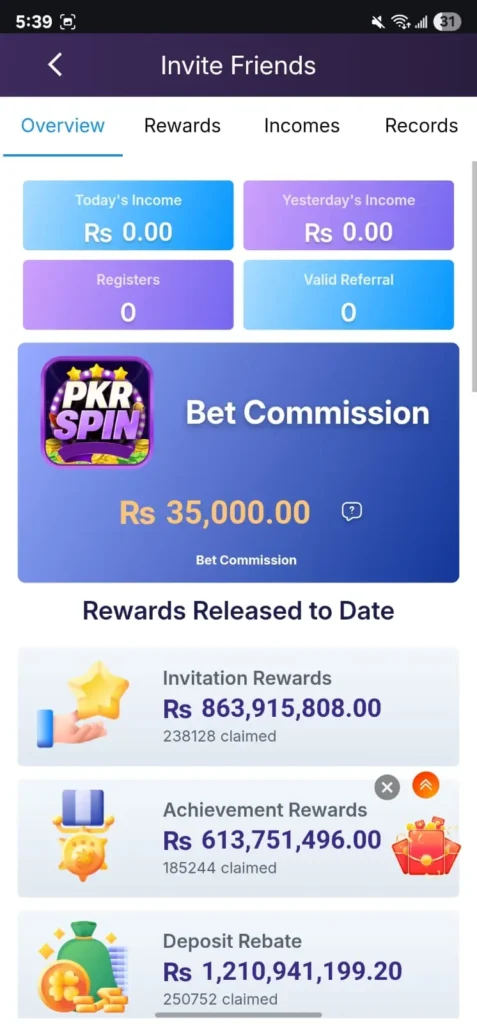Collapse the orange double-chevron up button
This screenshot has height=1024, width=477.
426,786
